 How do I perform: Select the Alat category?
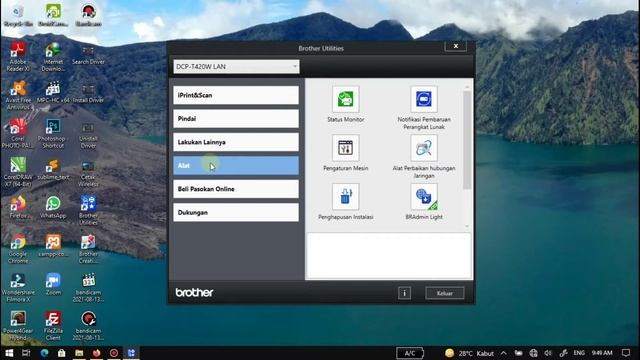(236, 165)
